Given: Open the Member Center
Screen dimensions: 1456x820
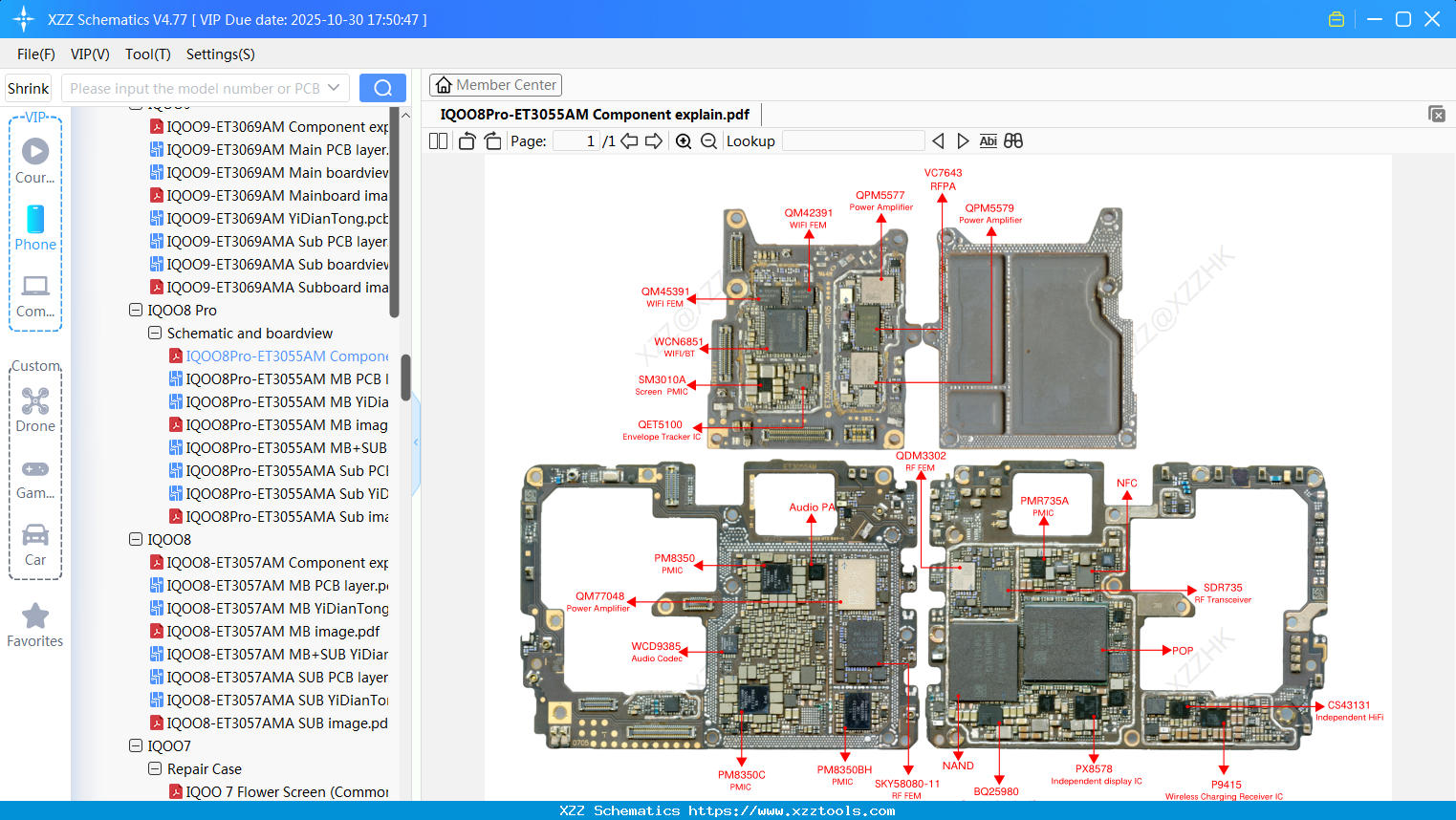Looking at the screenshot, I should pos(495,84).
